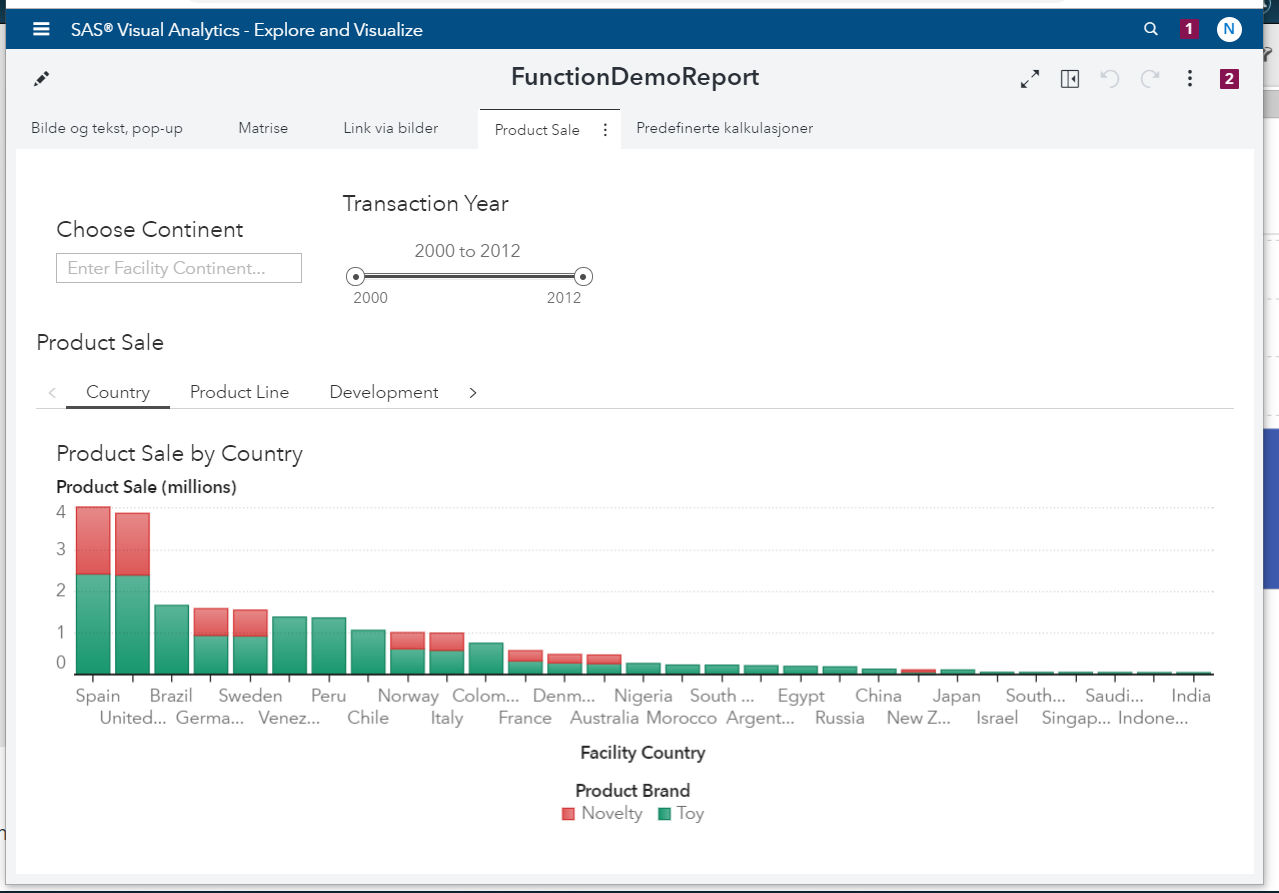Image resolution: width=1279 pixels, height=893 pixels.
Task: Open the application side menu (hamburger icon)
Action: tap(40, 29)
